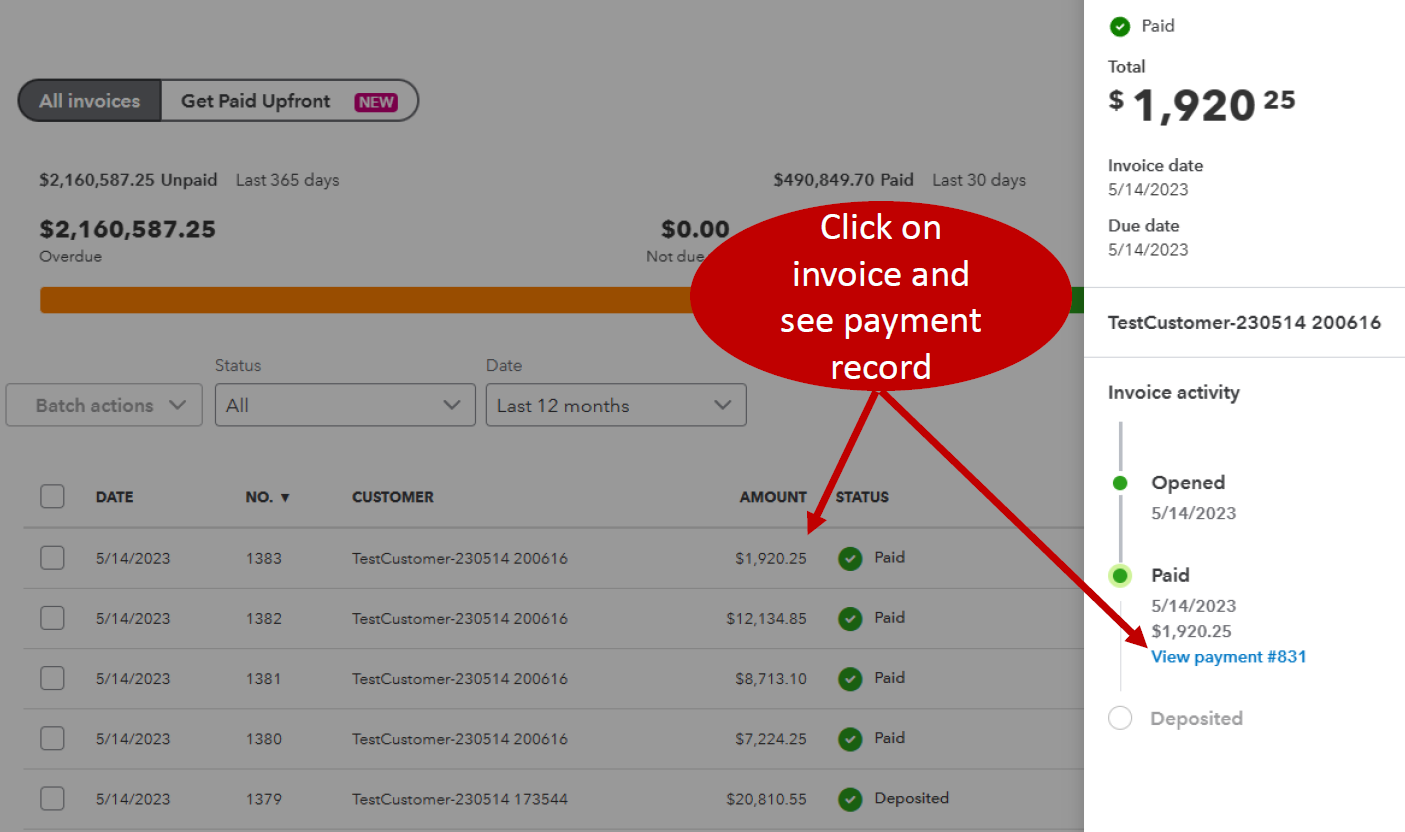The width and height of the screenshot is (1405, 832).
Task: Open the Batch actions dropdown
Action: pyautogui.click(x=104, y=405)
